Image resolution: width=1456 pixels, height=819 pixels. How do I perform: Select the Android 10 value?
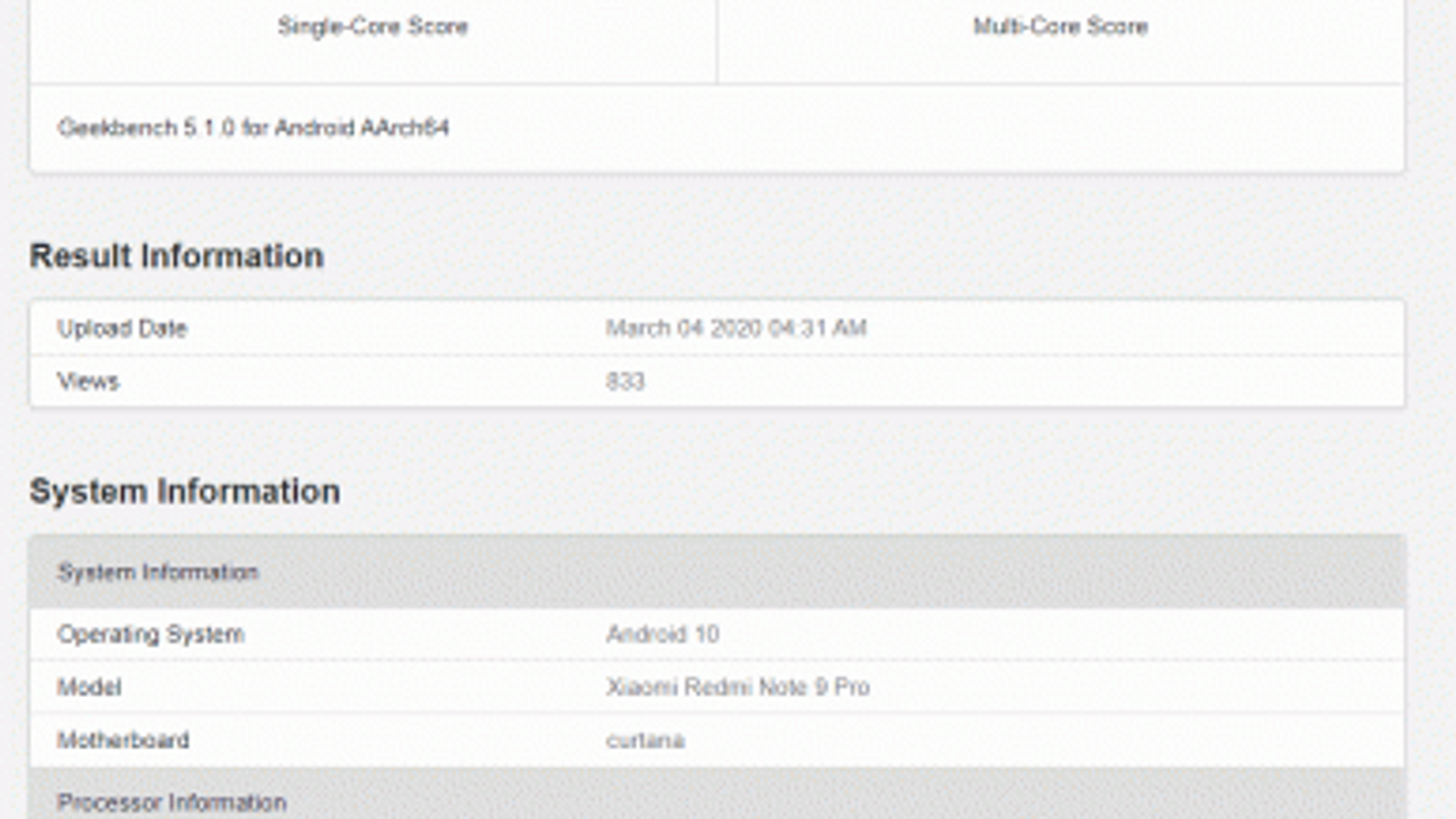662,634
